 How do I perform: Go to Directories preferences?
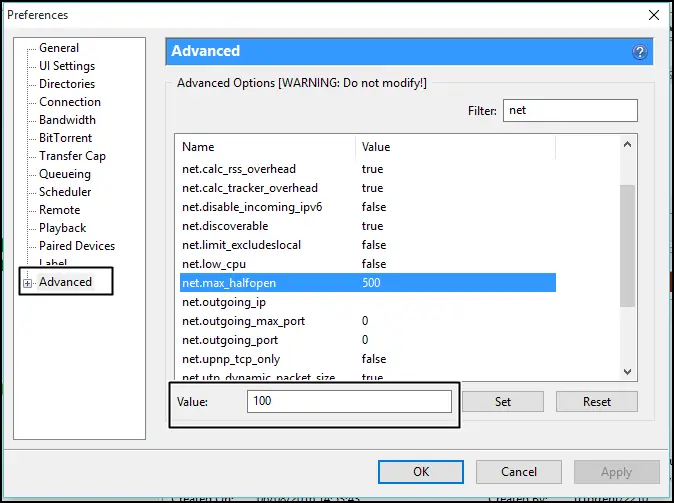coord(67,84)
